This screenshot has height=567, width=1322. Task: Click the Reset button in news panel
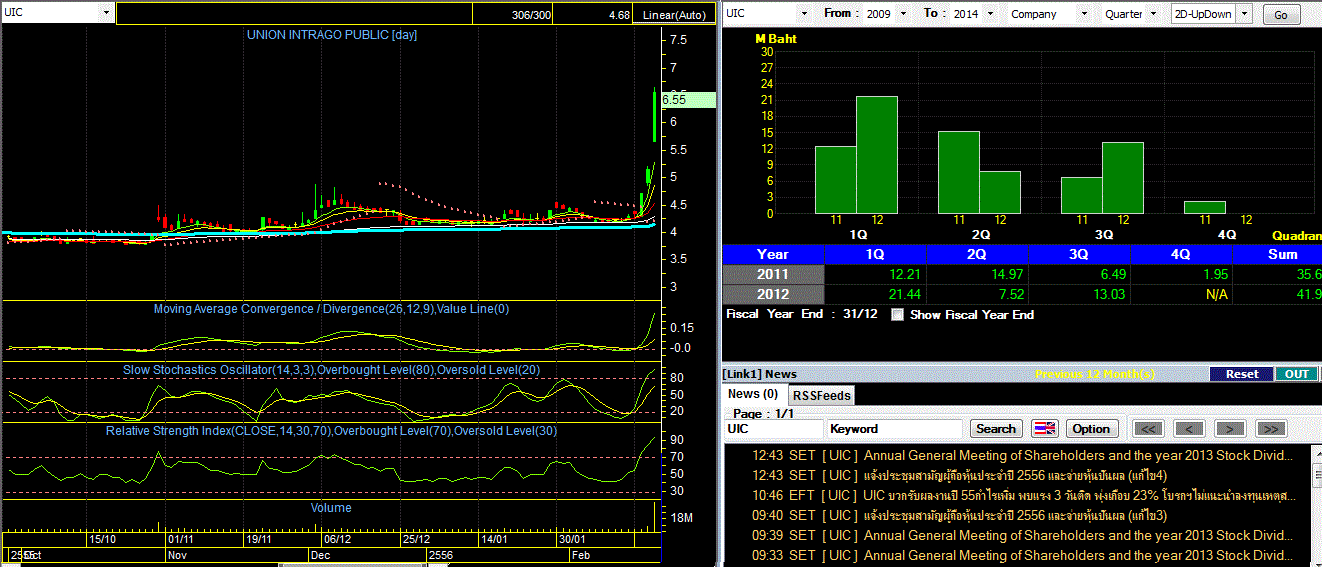tap(1242, 374)
